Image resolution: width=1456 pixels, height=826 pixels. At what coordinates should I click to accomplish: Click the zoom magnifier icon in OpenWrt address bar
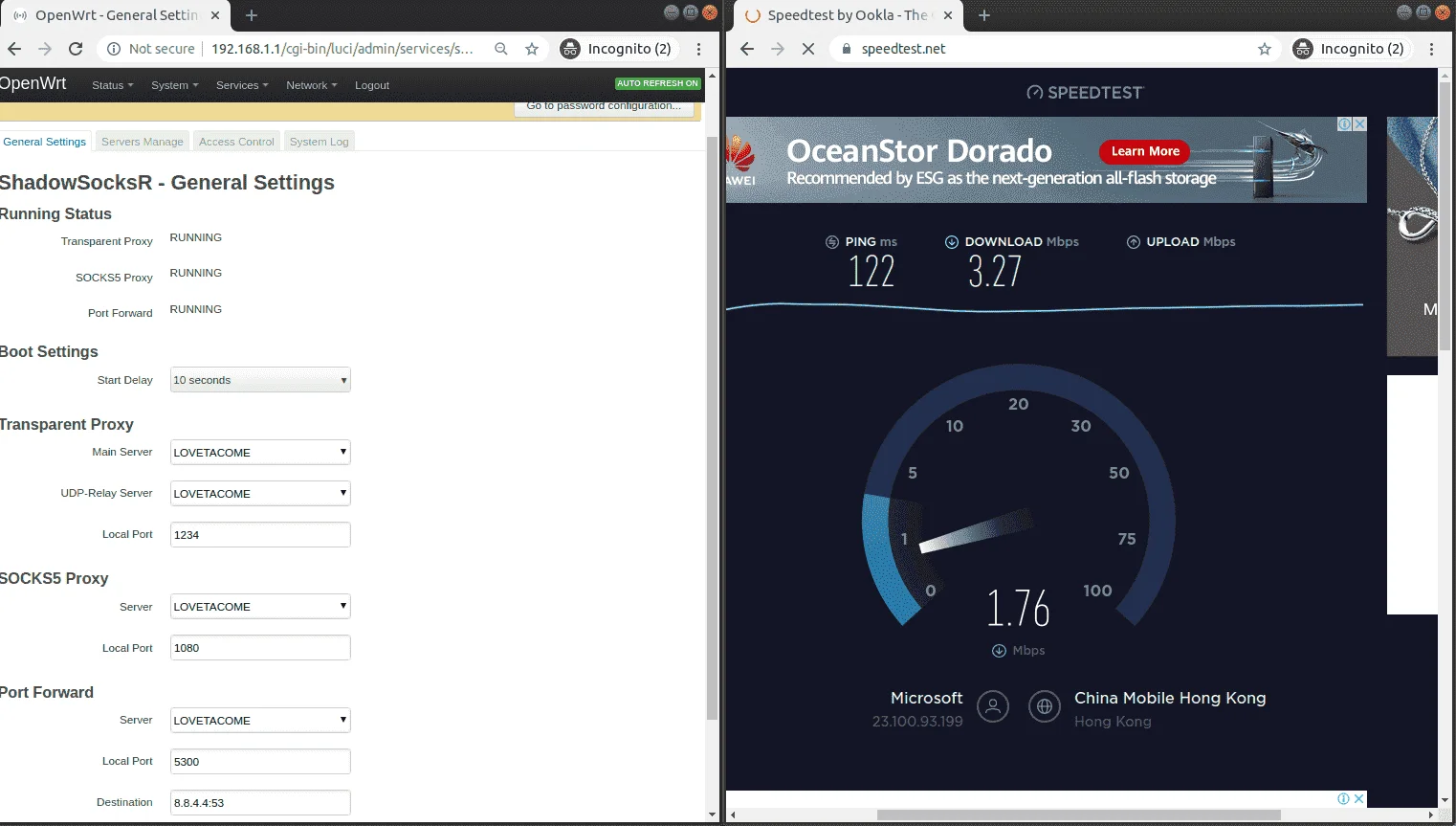[x=501, y=49]
